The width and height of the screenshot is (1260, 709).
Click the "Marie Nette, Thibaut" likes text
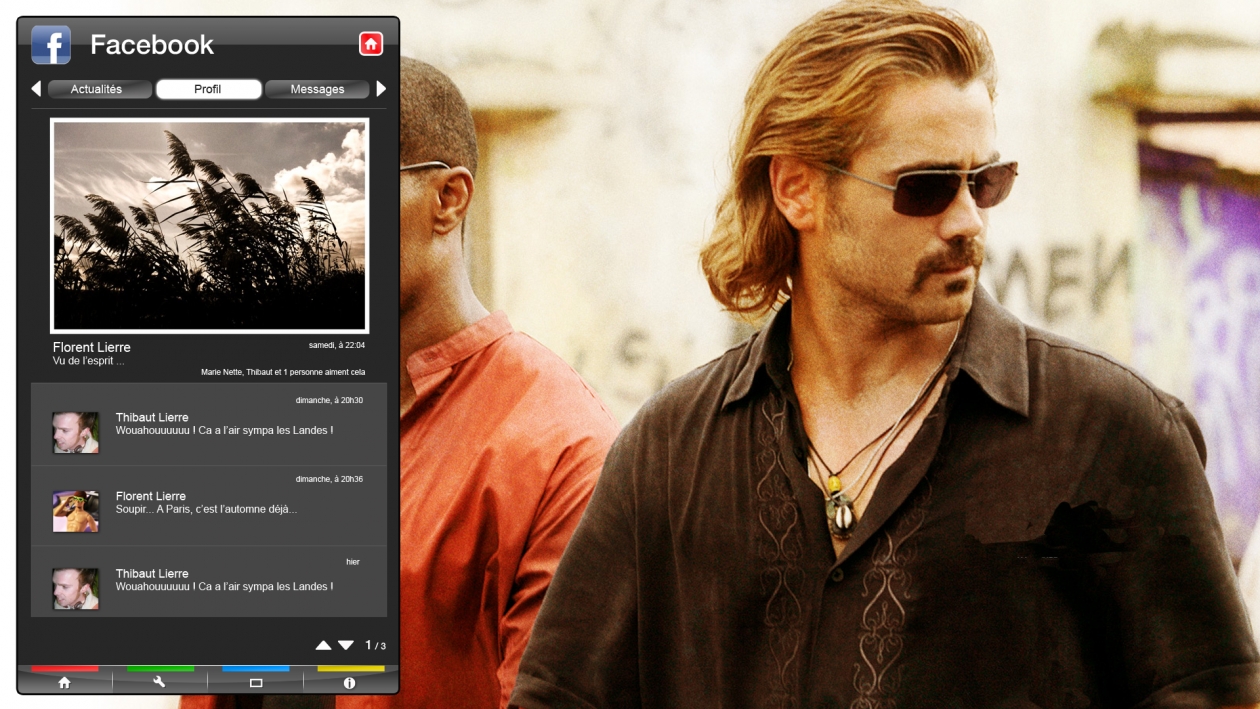pos(283,372)
